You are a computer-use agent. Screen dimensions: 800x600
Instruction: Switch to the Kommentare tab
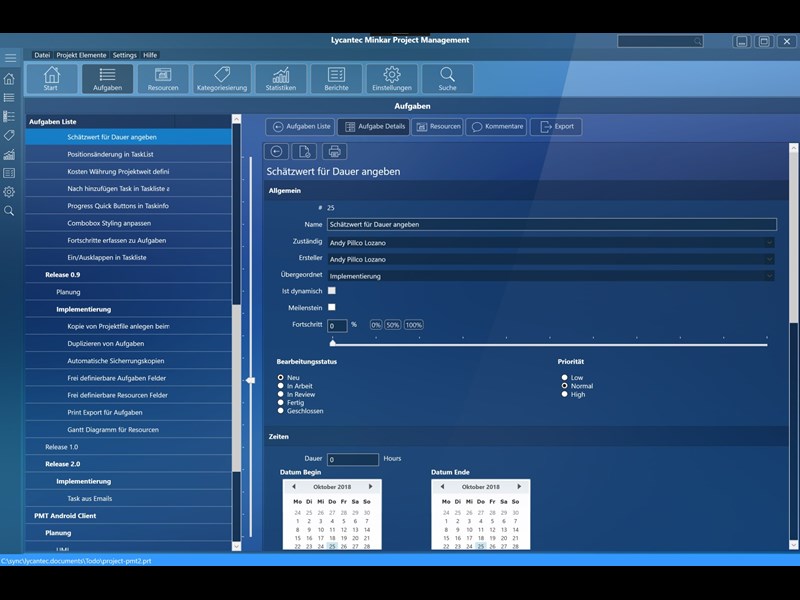pyautogui.click(x=497, y=127)
